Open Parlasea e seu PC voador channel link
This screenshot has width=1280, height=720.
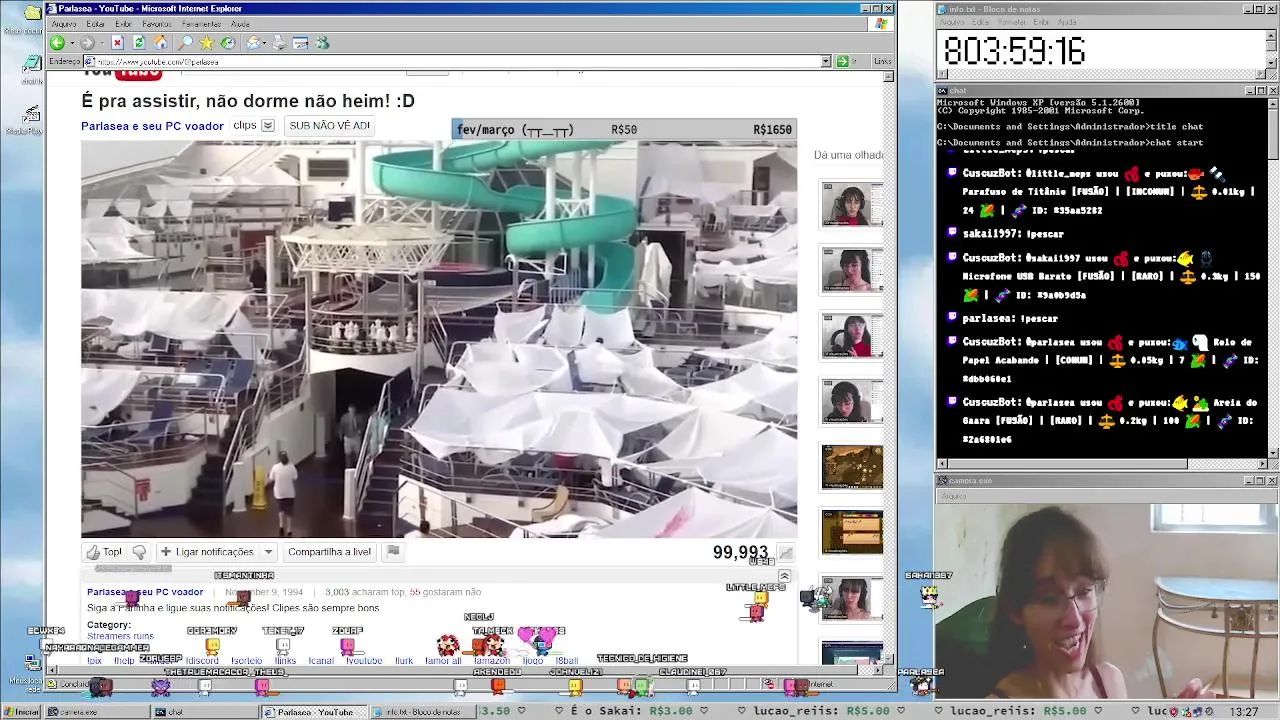[x=152, y=126]
